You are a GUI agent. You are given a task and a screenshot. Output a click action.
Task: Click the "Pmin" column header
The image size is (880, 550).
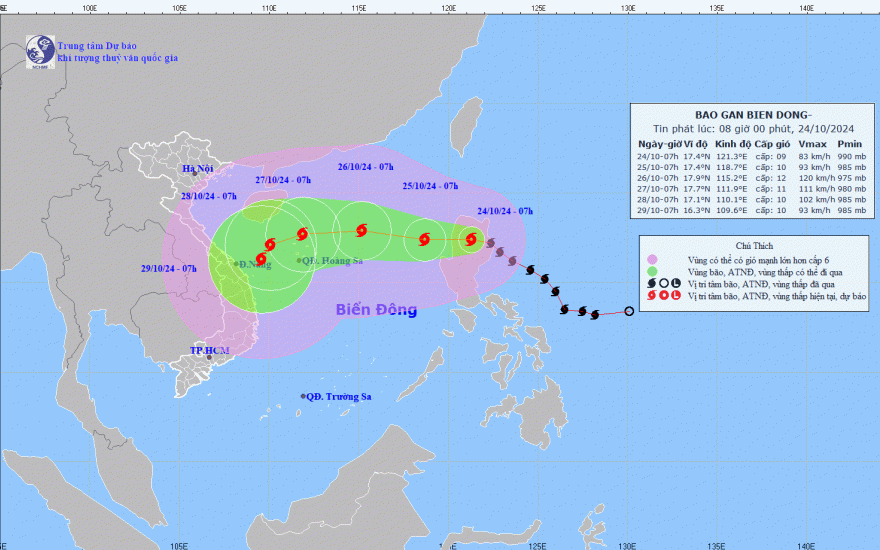coord(850,144)
